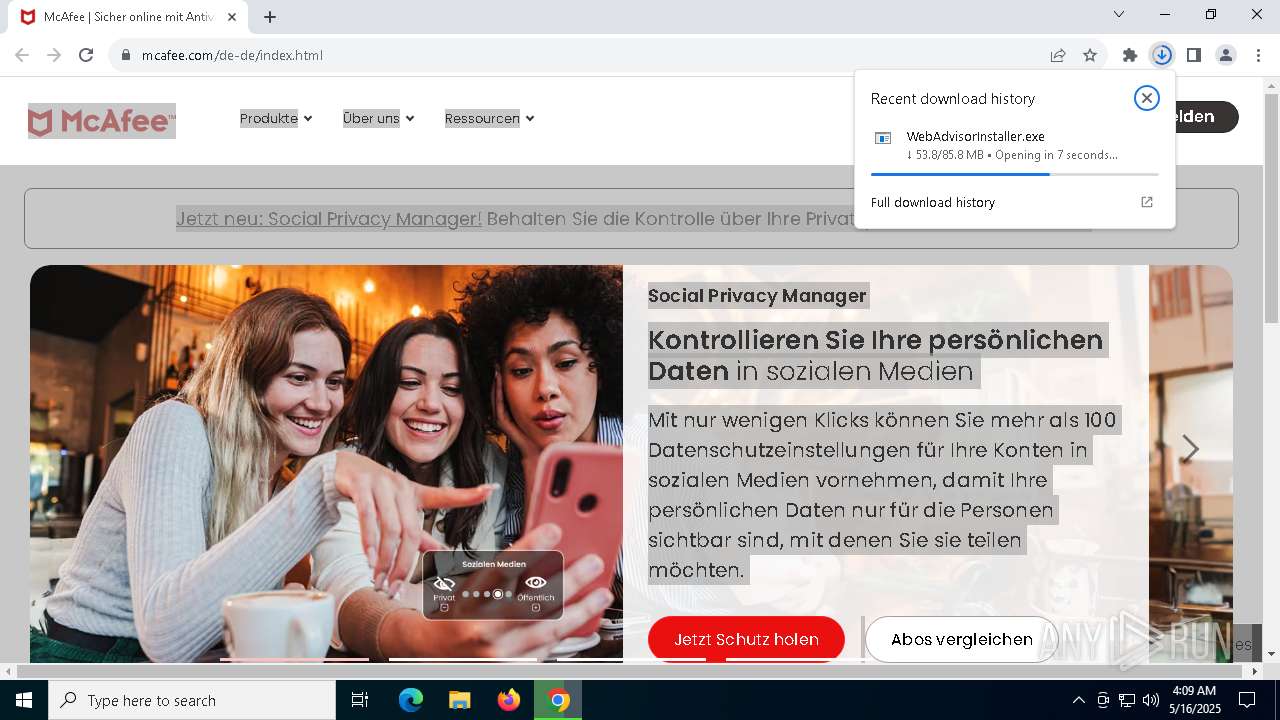This screenshot has width=1280, height=720.
Task: Click the Chrome taskbar icon
Action: [x=558, y=700]
